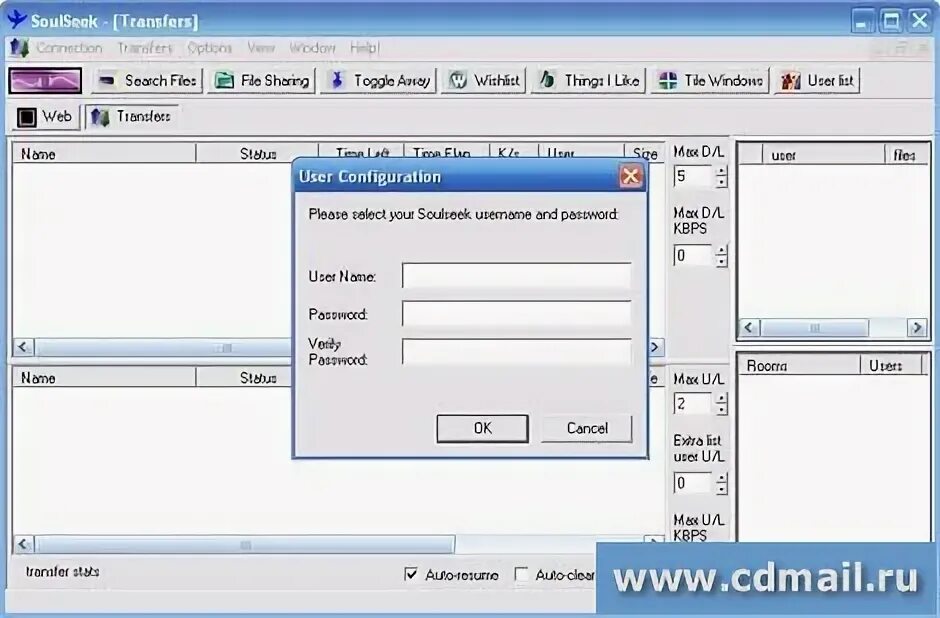This screenshot has height=618, width=940.
Task: Click the Max D/L KBPS spinner arrows
Action: pyautogui.click(x=721, y=255)
